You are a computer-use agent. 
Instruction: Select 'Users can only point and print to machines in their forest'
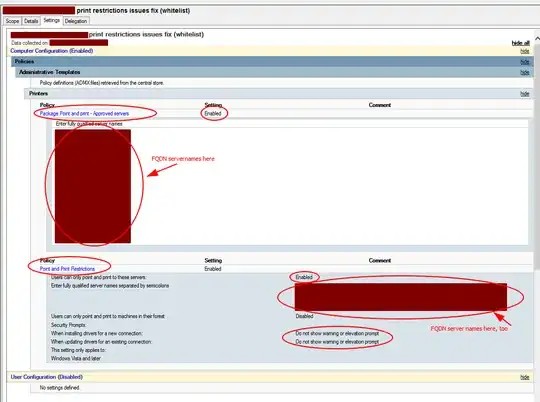click(x=108, y=316)
